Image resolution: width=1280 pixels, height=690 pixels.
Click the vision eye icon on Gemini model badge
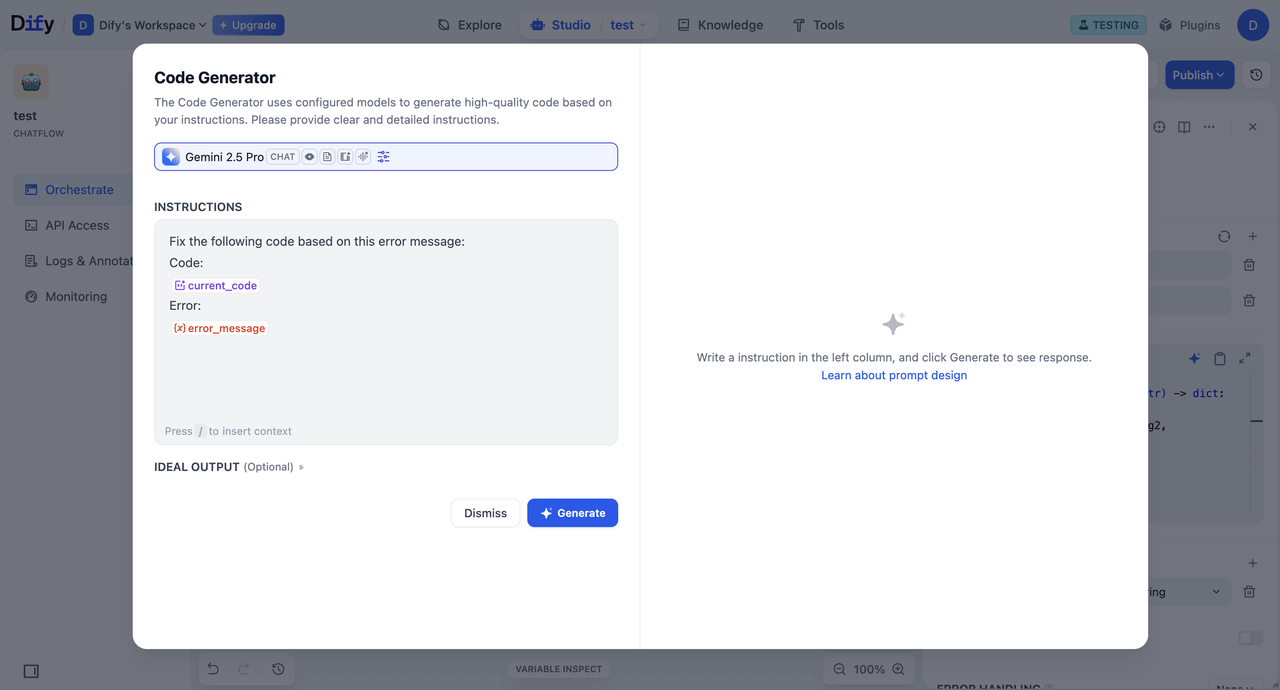[308, 156]
